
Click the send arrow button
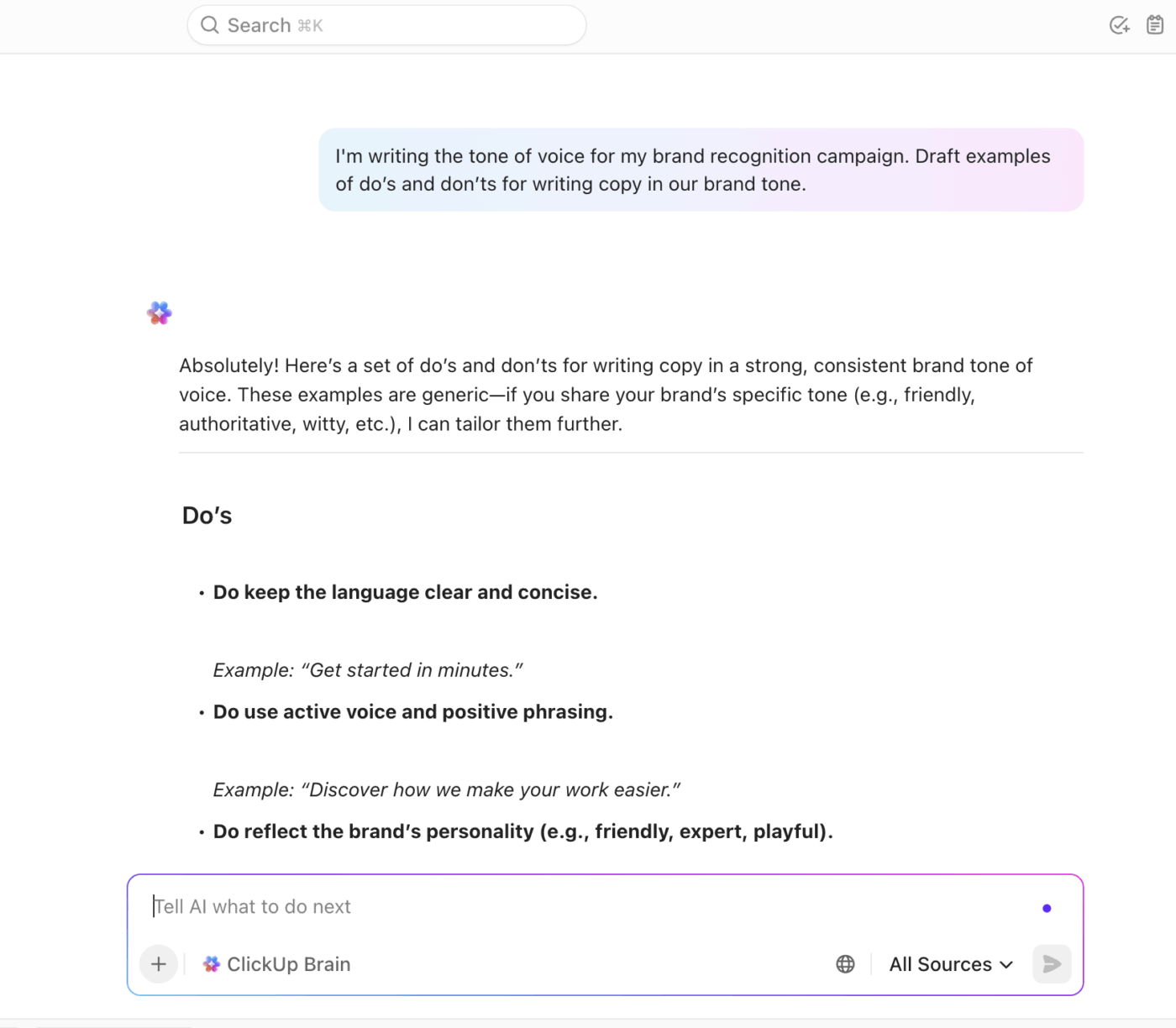pyautogui.click(x=1052, y=964)
